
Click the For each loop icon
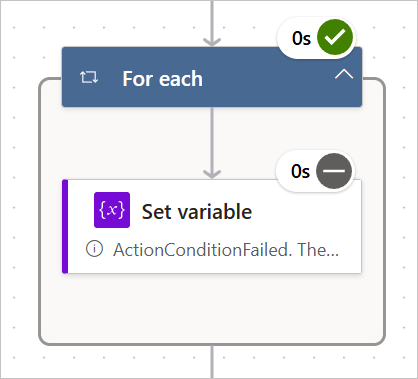pos(89,77)
